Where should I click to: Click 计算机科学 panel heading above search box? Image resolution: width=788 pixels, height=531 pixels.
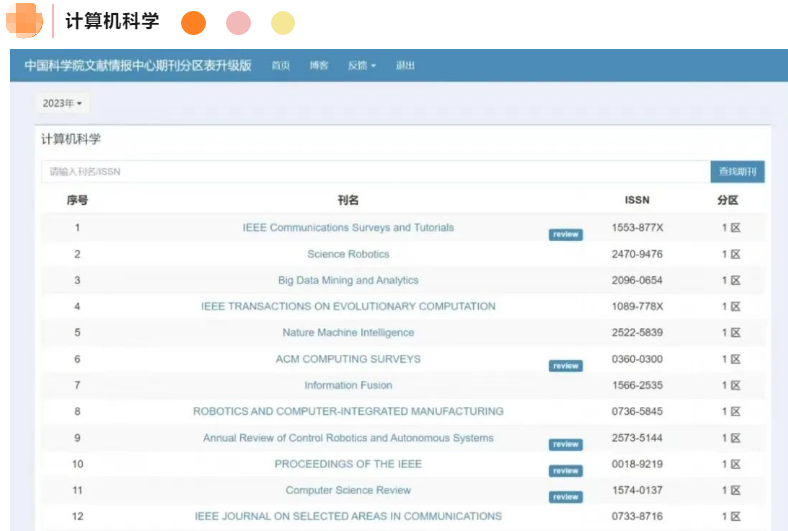pos(71,139)
